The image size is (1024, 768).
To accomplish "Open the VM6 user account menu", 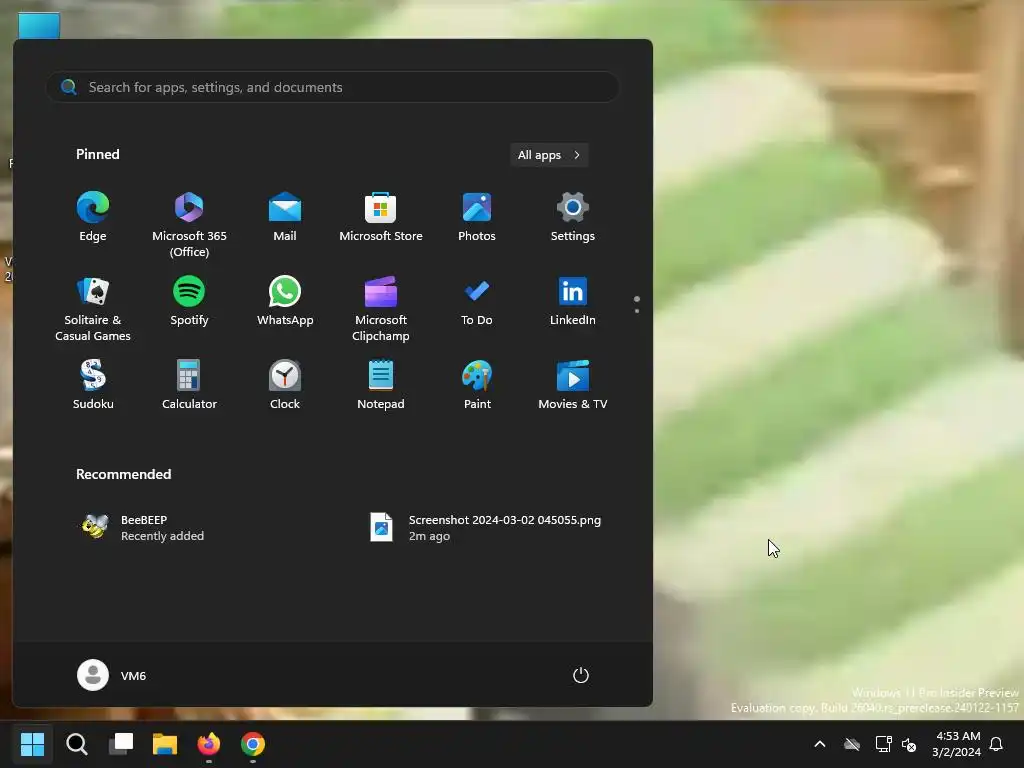I will click(x=112, y=675).
